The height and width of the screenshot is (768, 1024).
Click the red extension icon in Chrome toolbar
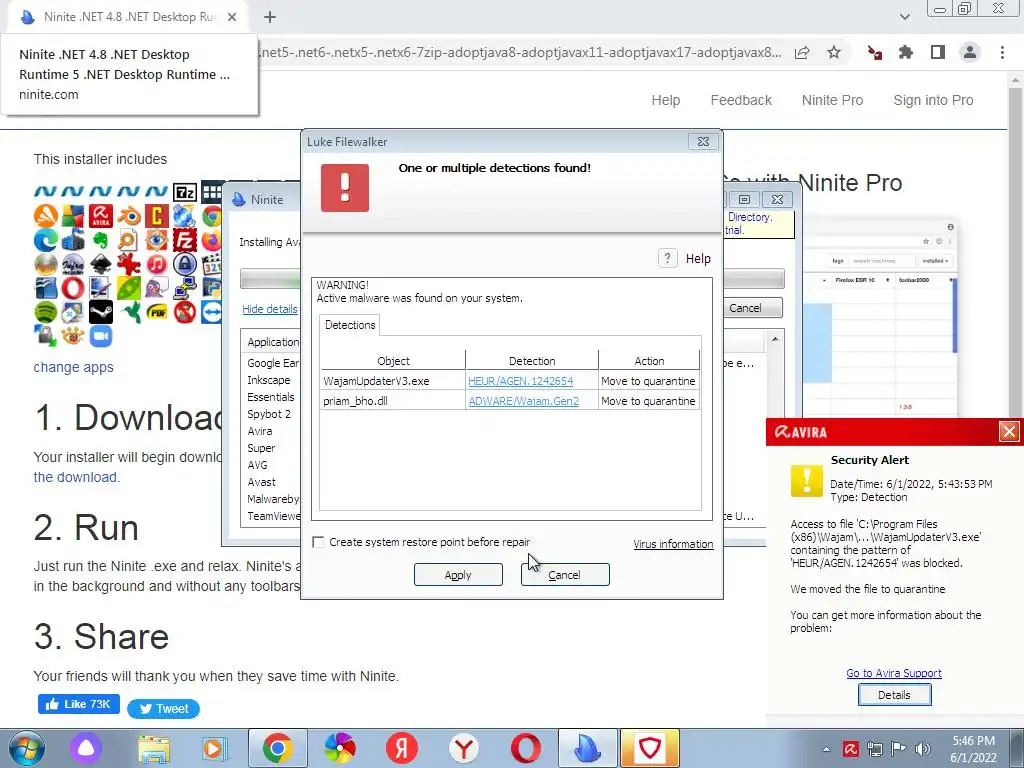(874, 52)
